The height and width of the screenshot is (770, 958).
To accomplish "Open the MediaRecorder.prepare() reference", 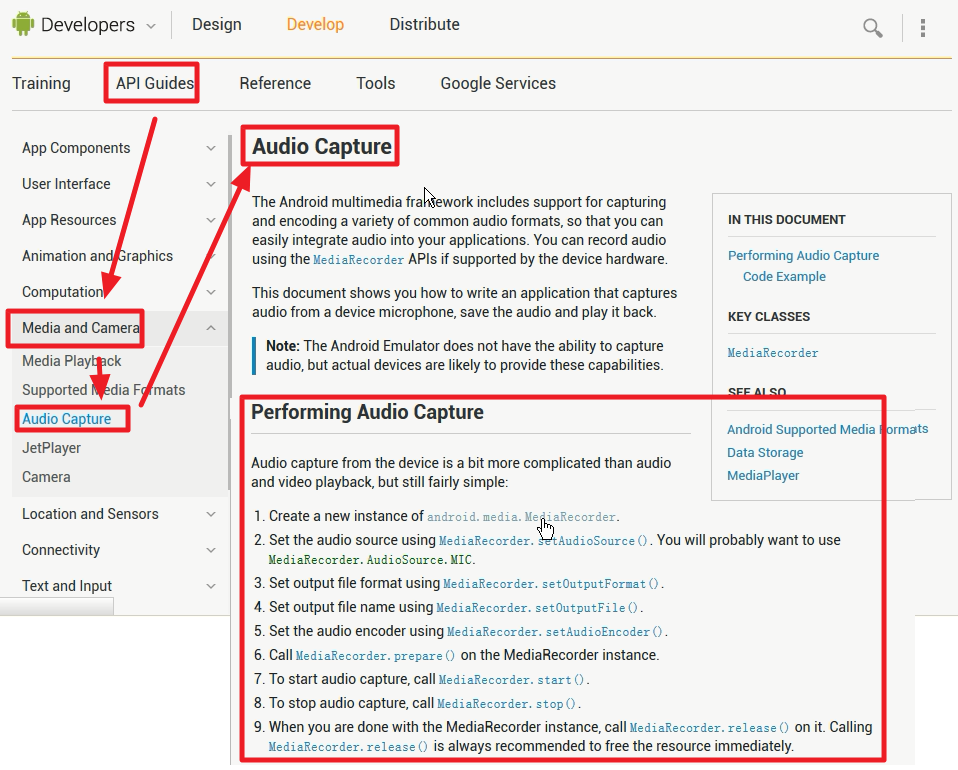I will click(375, 656).
